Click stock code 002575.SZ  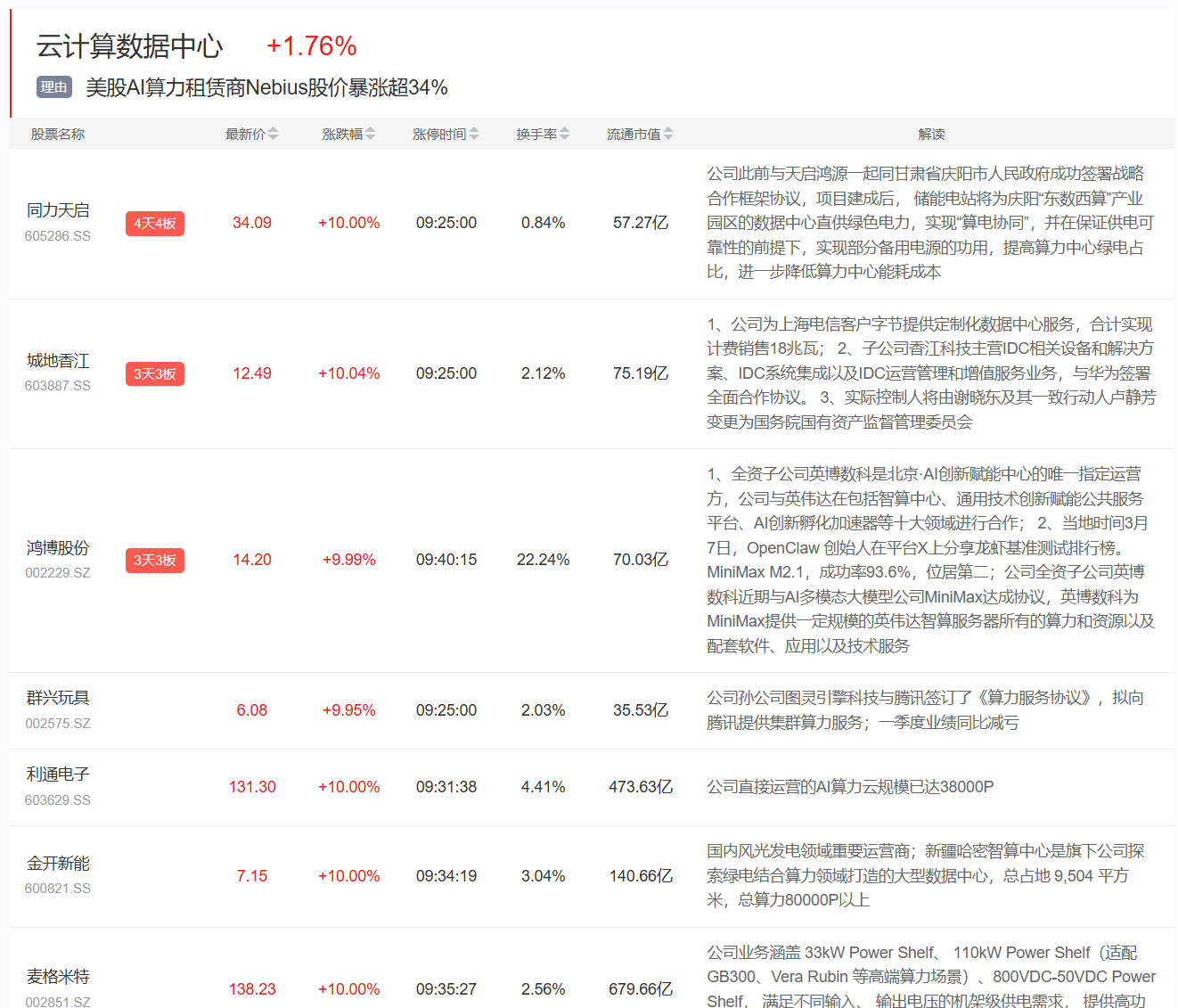click(x=58, y=724)
